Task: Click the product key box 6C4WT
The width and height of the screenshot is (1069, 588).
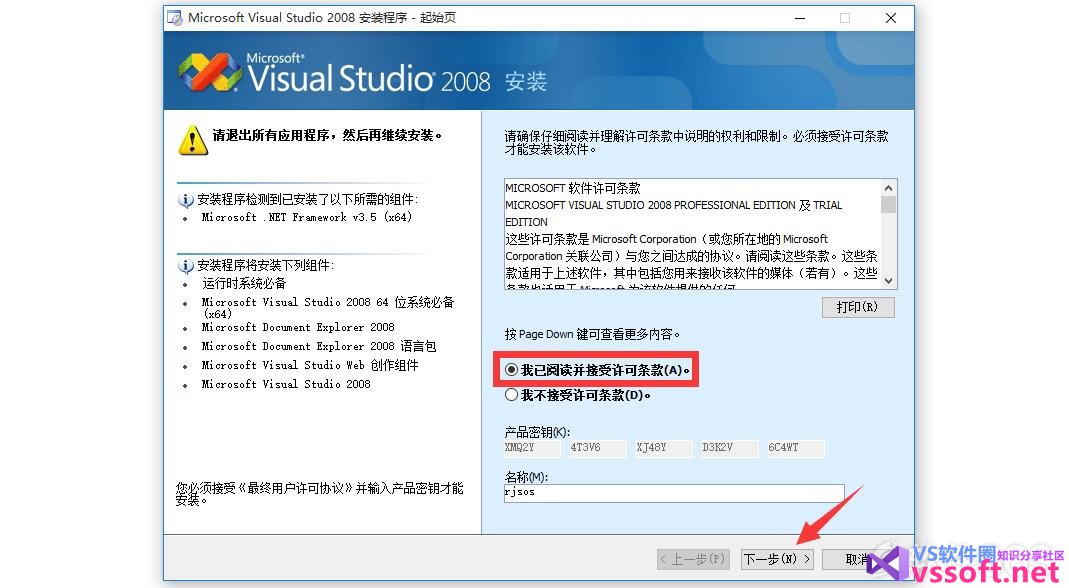Action: [x=796, y=447]
